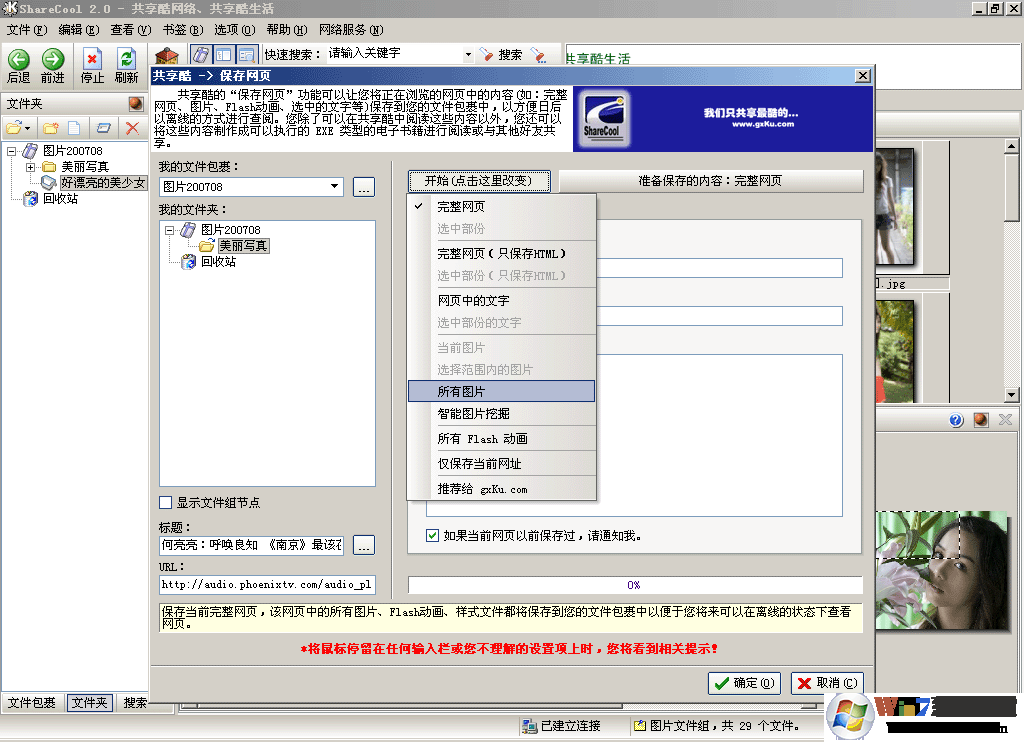The width and height of the screenshot is (1024, 742).
Task: Click the house home icon in toolbar
Action: (167, 55)
